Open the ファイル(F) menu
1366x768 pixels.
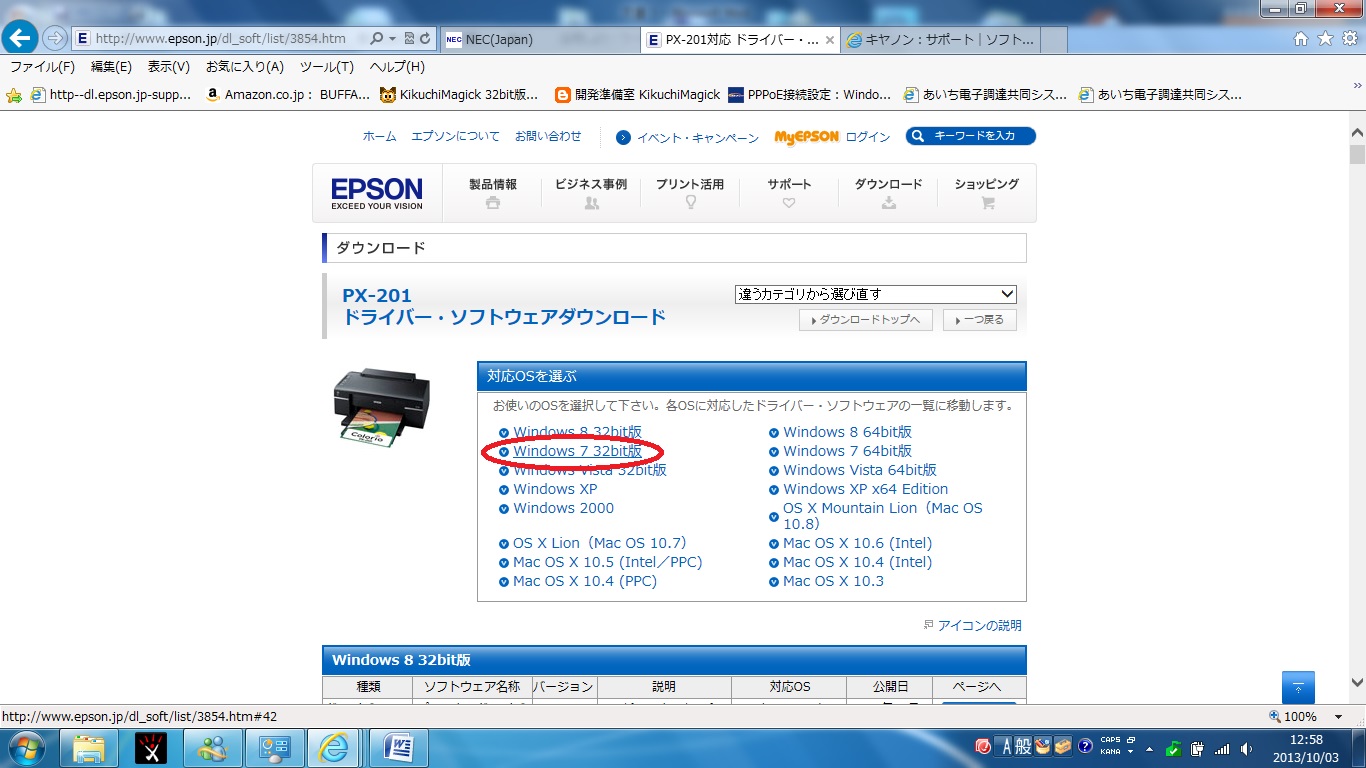click(42, 67)
